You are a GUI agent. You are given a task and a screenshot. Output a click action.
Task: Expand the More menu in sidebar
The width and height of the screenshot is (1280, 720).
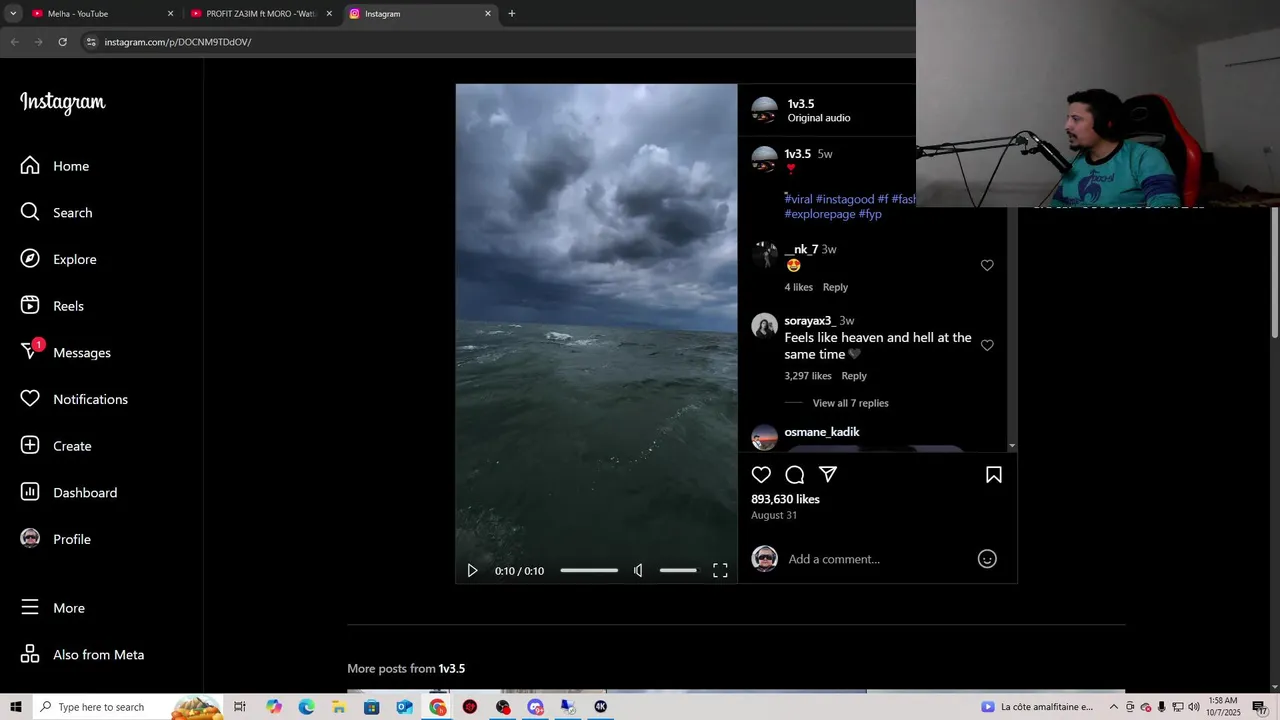(53, 608)
